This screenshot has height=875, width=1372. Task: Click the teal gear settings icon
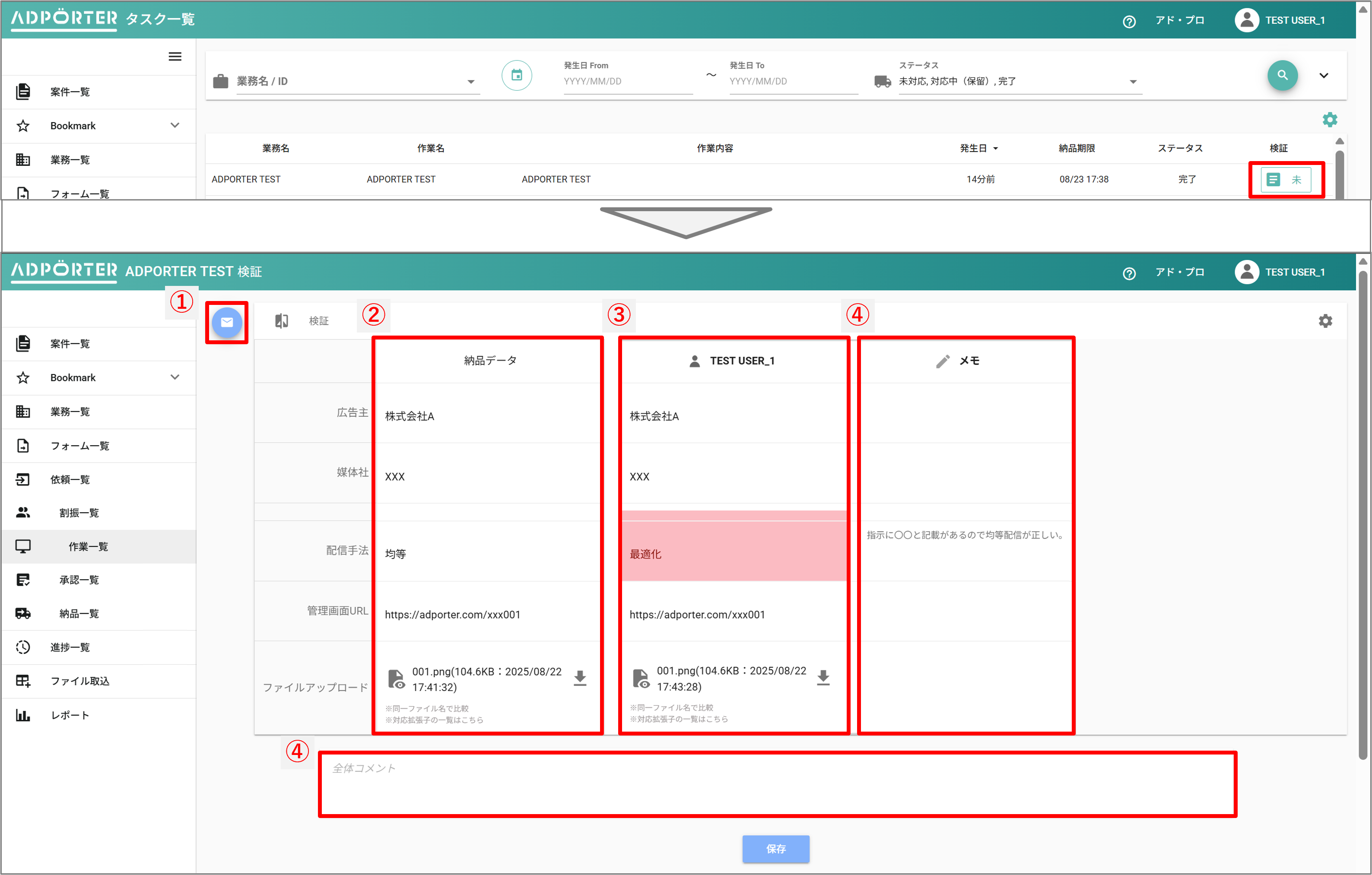tap(1329, 120)
